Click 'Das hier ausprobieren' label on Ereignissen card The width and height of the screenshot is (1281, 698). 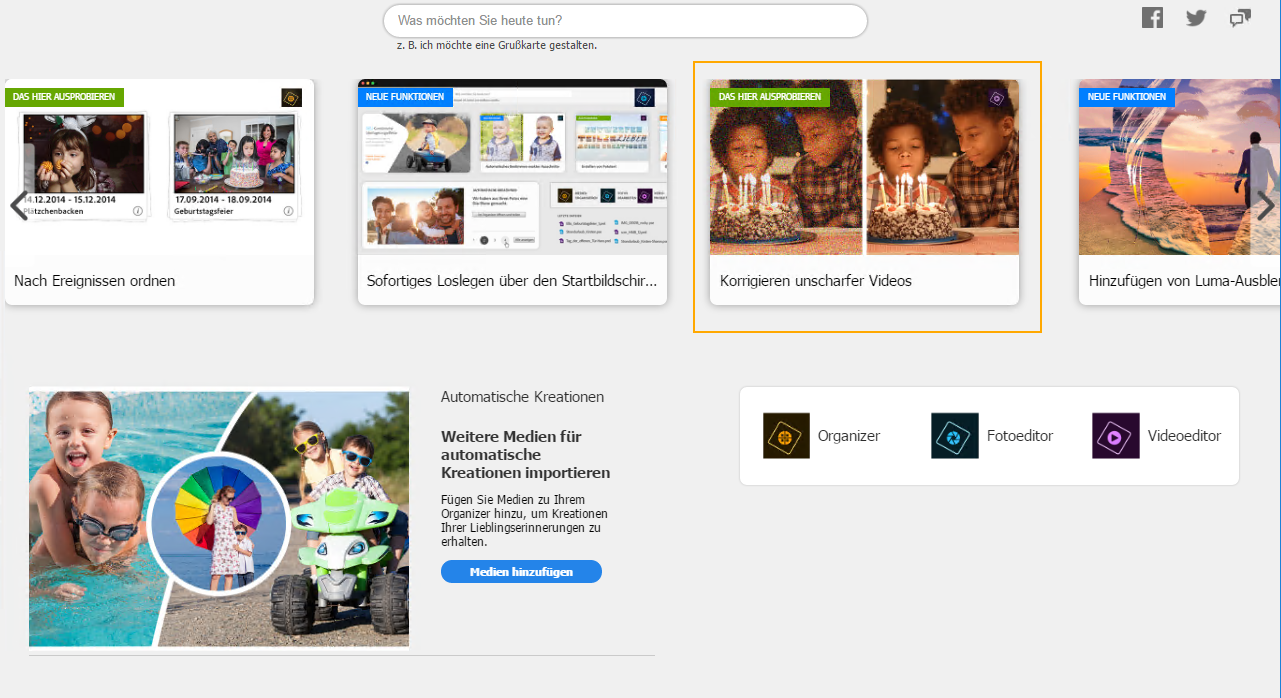coord(64,97)
